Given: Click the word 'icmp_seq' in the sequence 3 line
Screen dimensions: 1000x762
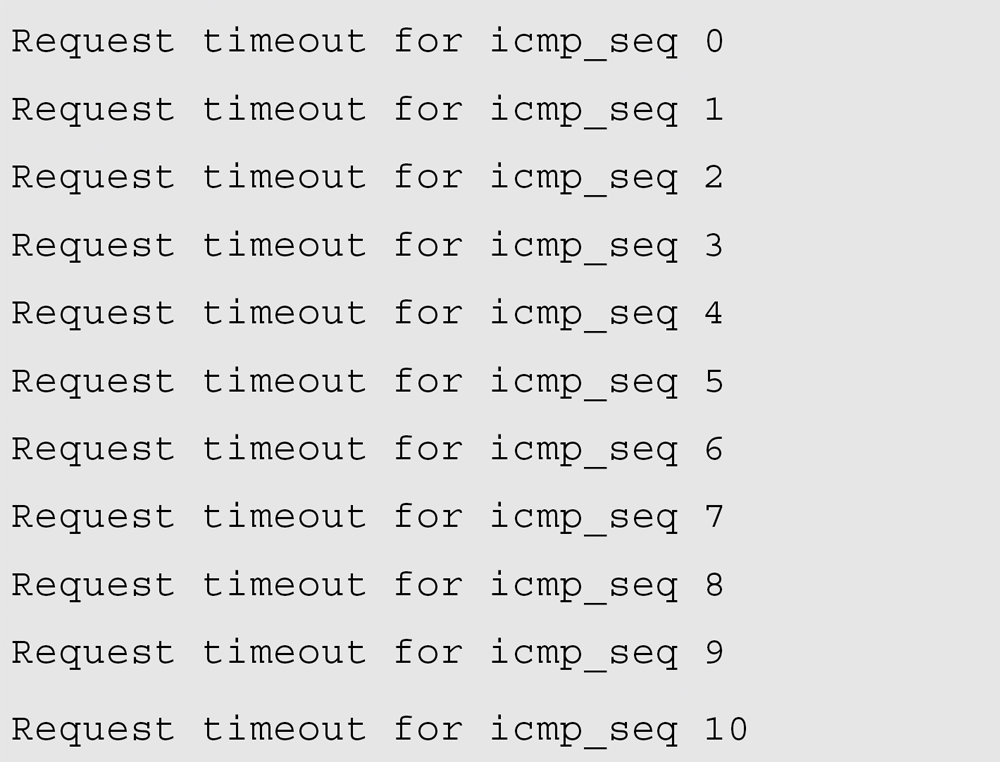Looking at the screenshot, I should pos(584,247).
